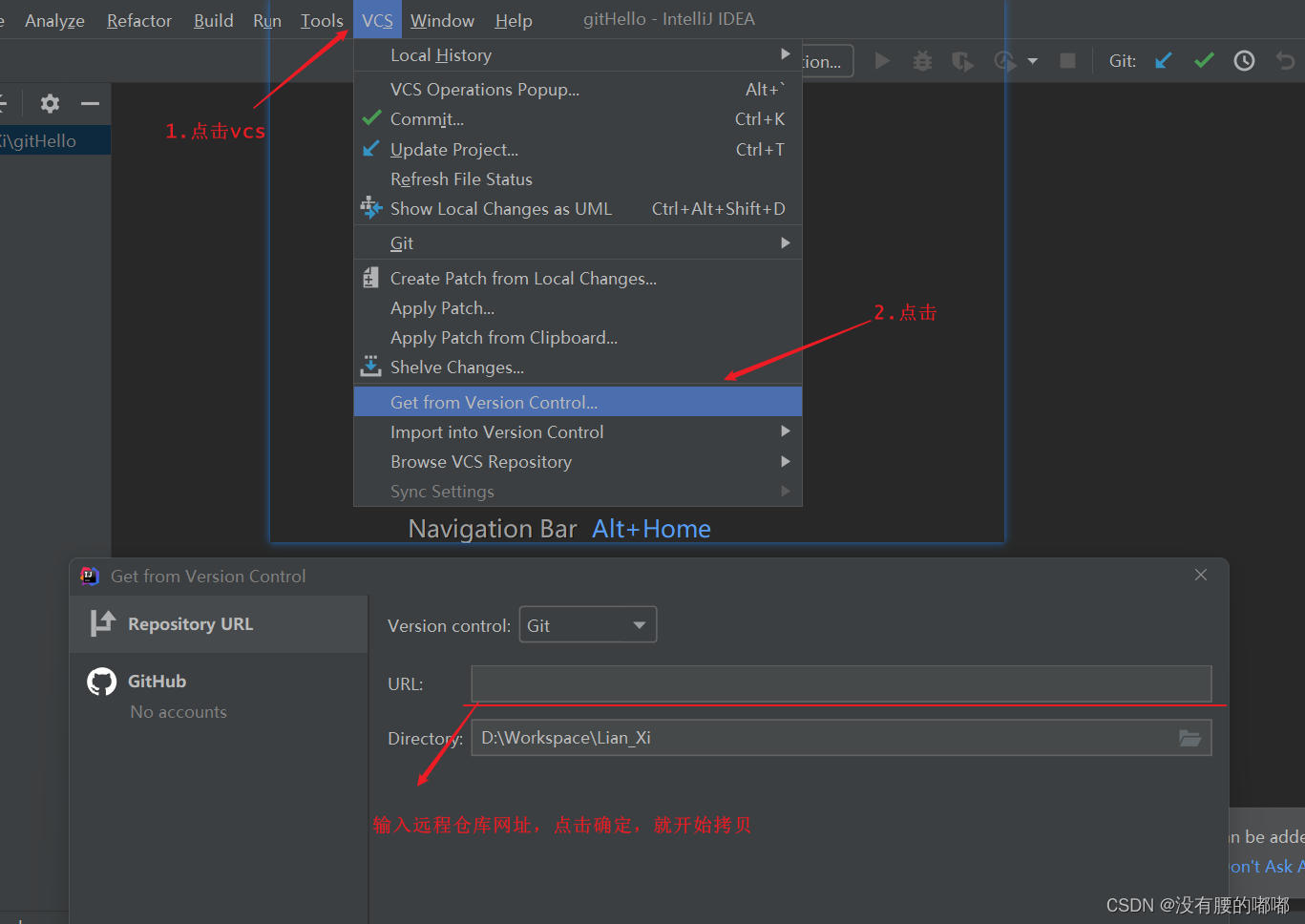Click the Profiler run icon
The height and width of the screenshot is (924, 1305).
click(1005, 62)
